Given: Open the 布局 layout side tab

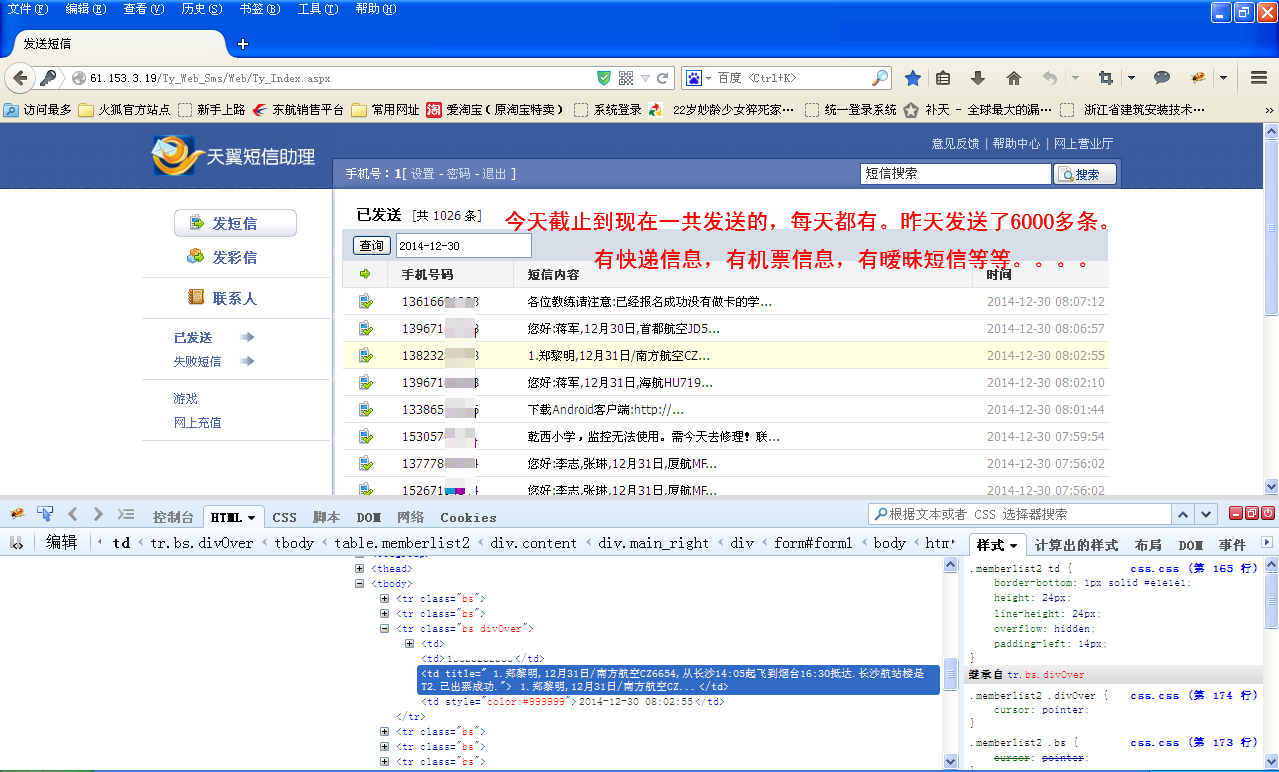Looking at the screenshot, I should (x=1148, y=545).
